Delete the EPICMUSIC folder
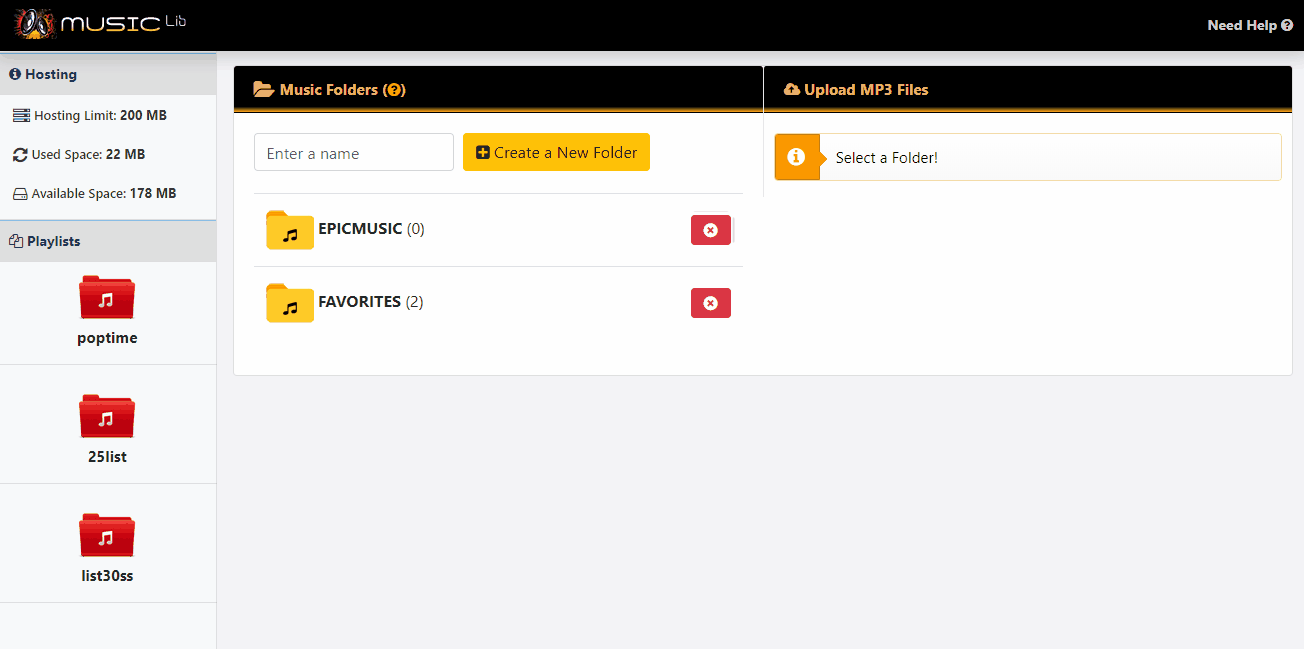Image resolution: width=1304 pixels, height=649 pixels. coord(711,230)
